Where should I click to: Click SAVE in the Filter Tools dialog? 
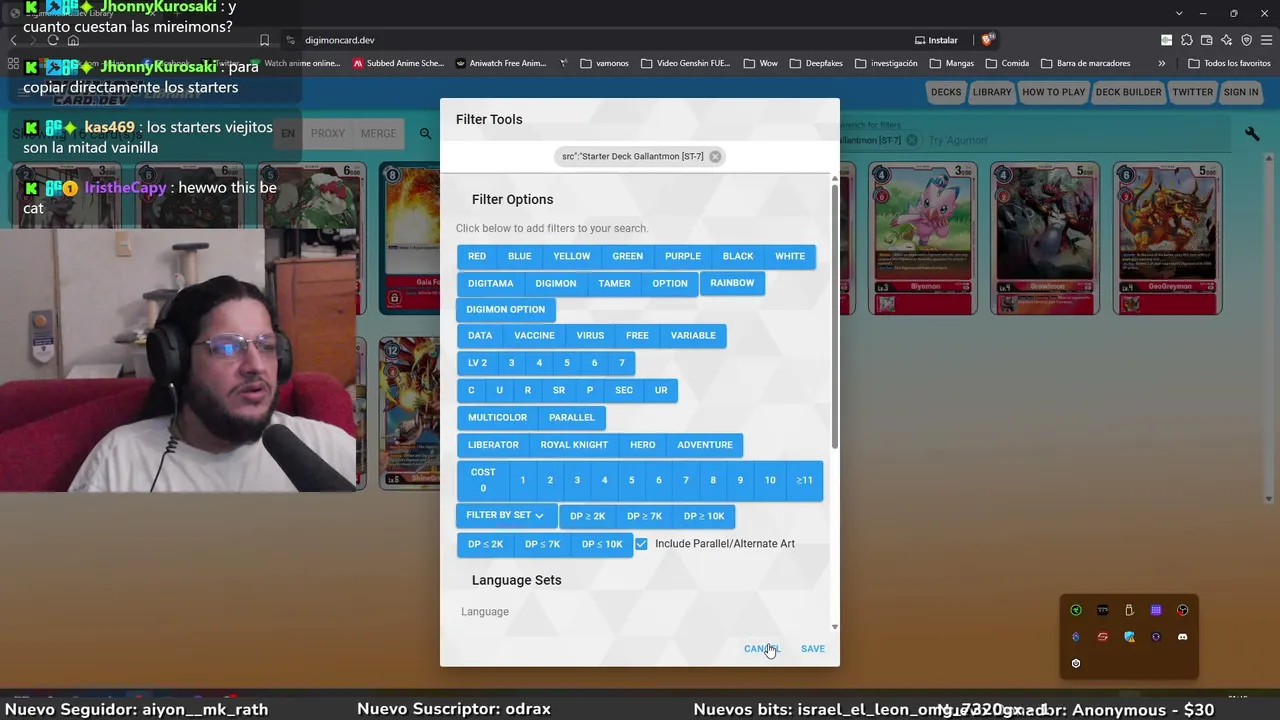[813, 649]
